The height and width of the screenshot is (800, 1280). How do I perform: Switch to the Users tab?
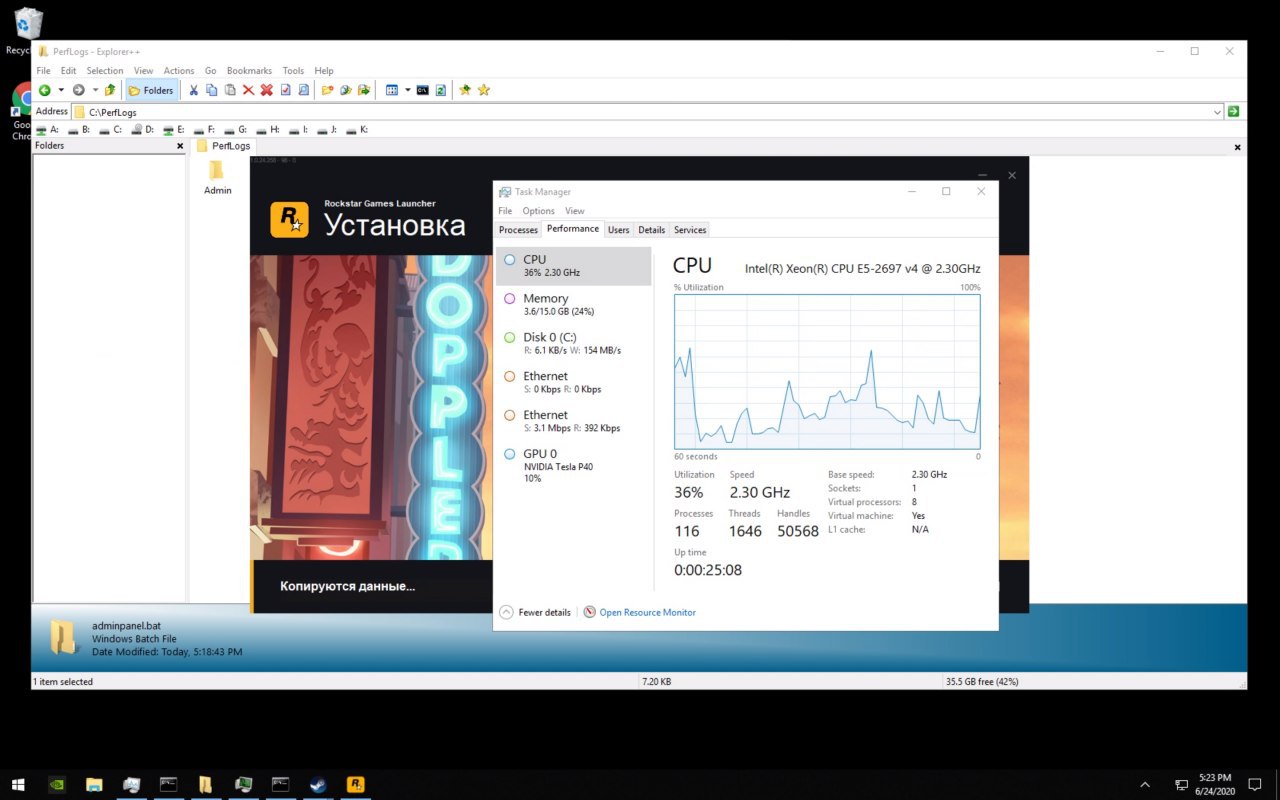[619, 230]
